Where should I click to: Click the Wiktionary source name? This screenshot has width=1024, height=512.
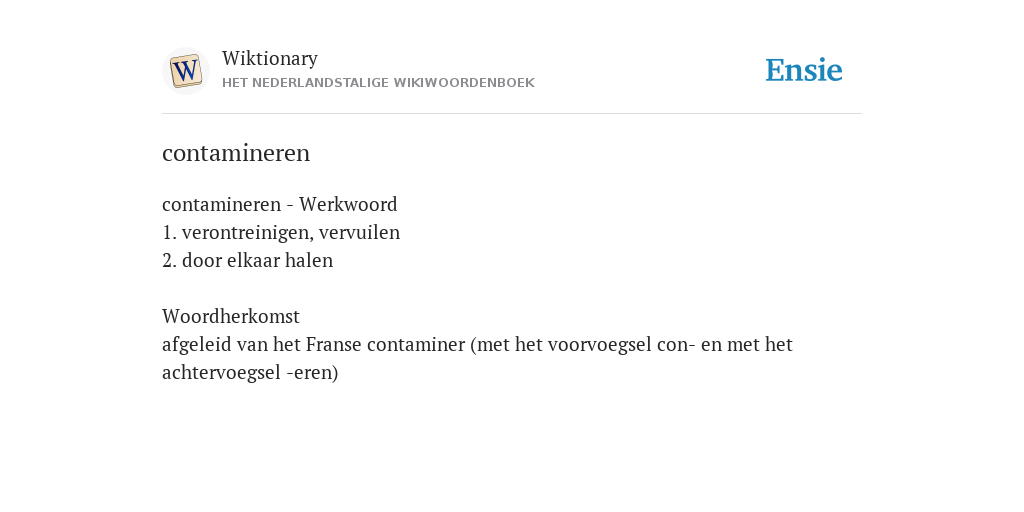tap(270, 58)
